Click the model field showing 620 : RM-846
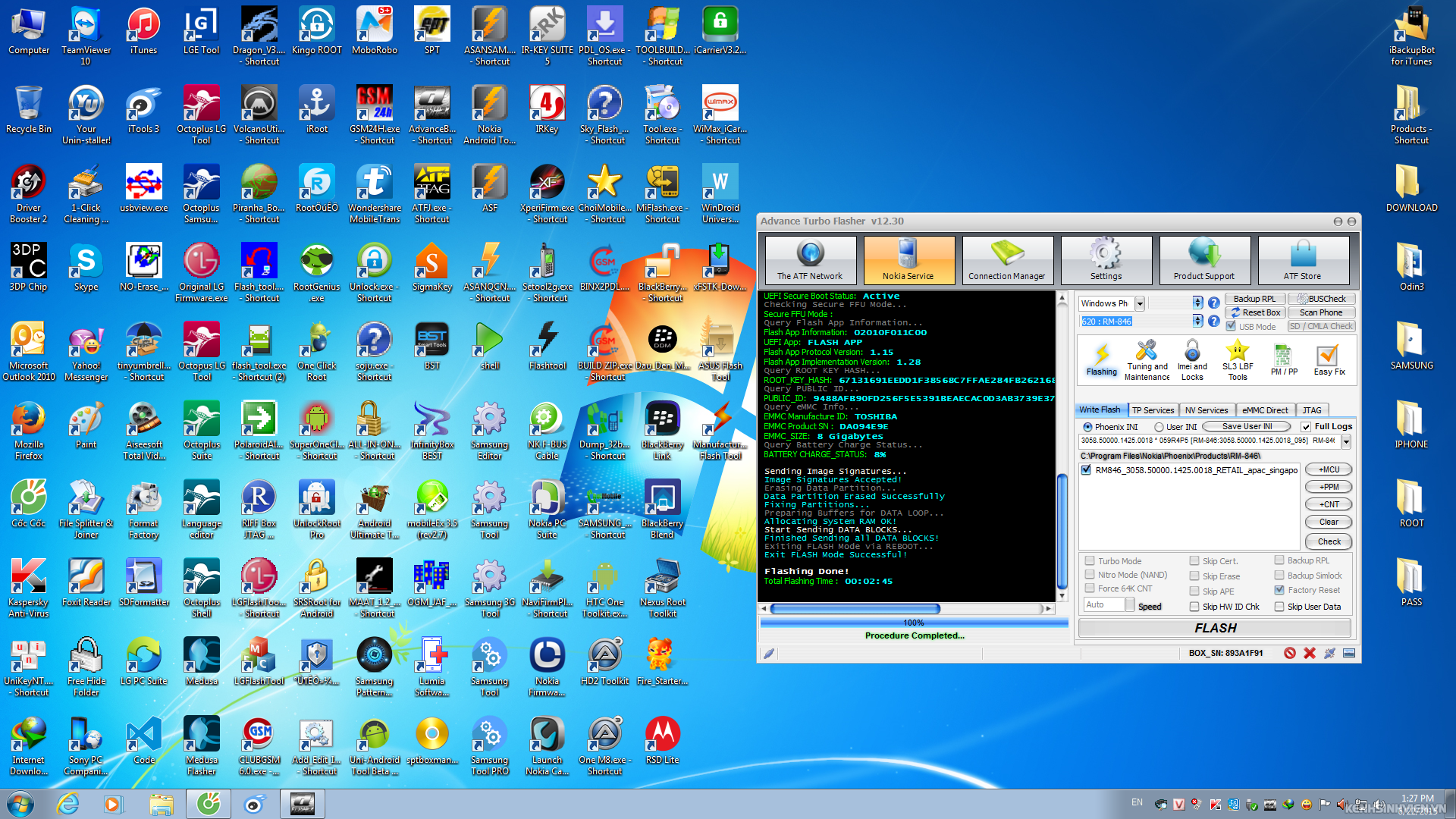 point(1134,322)
